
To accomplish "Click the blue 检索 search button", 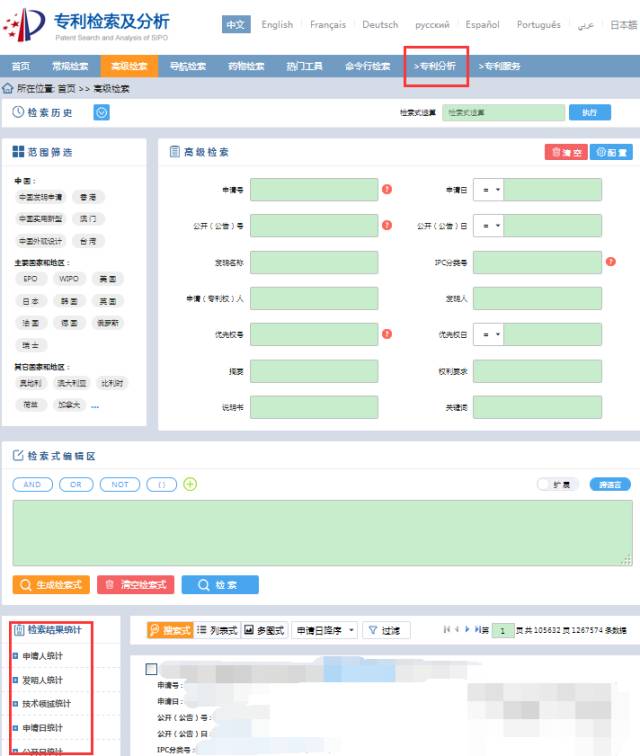I will [220, 585].
